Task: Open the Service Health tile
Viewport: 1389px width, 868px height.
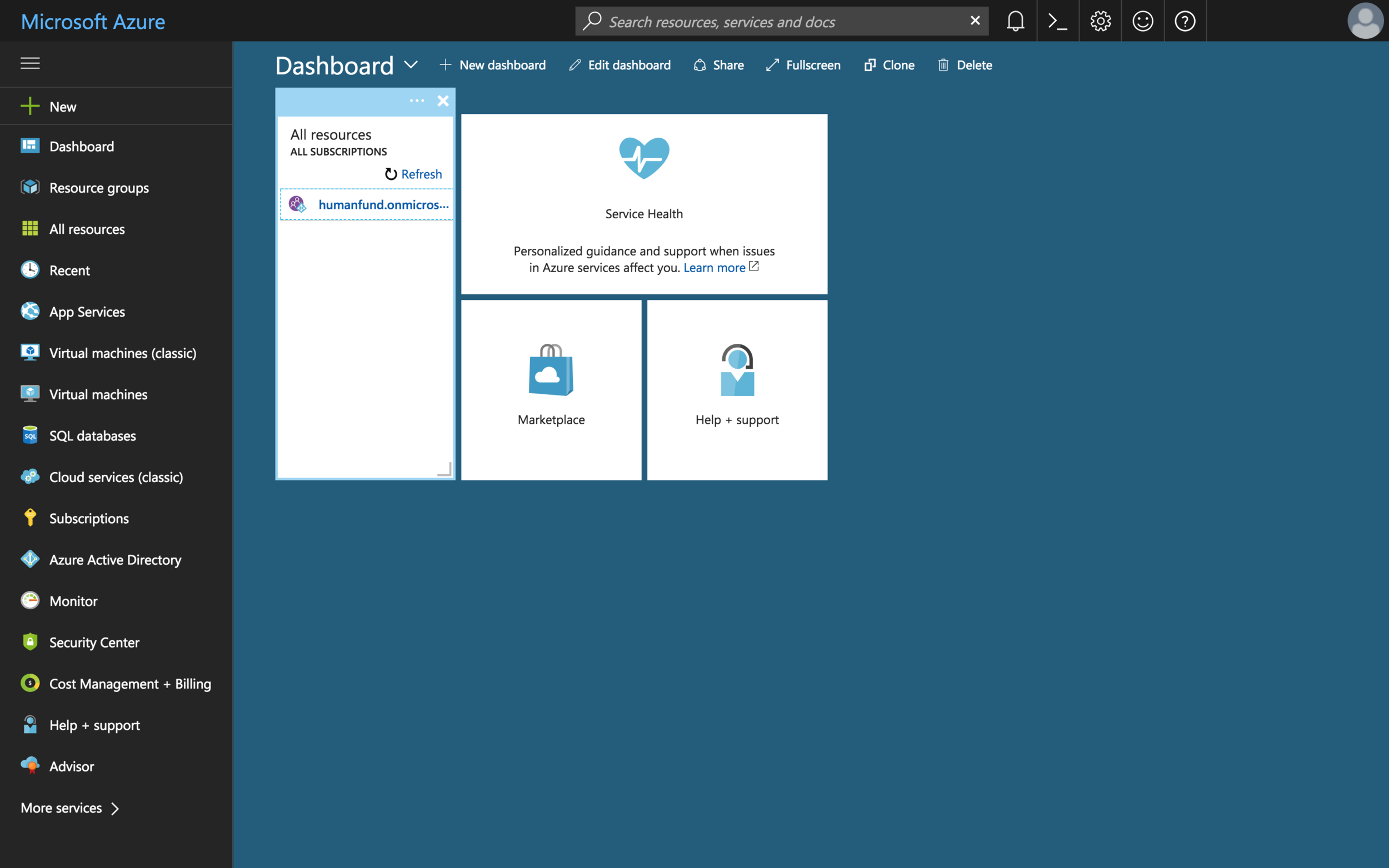Action: (644, 204)
